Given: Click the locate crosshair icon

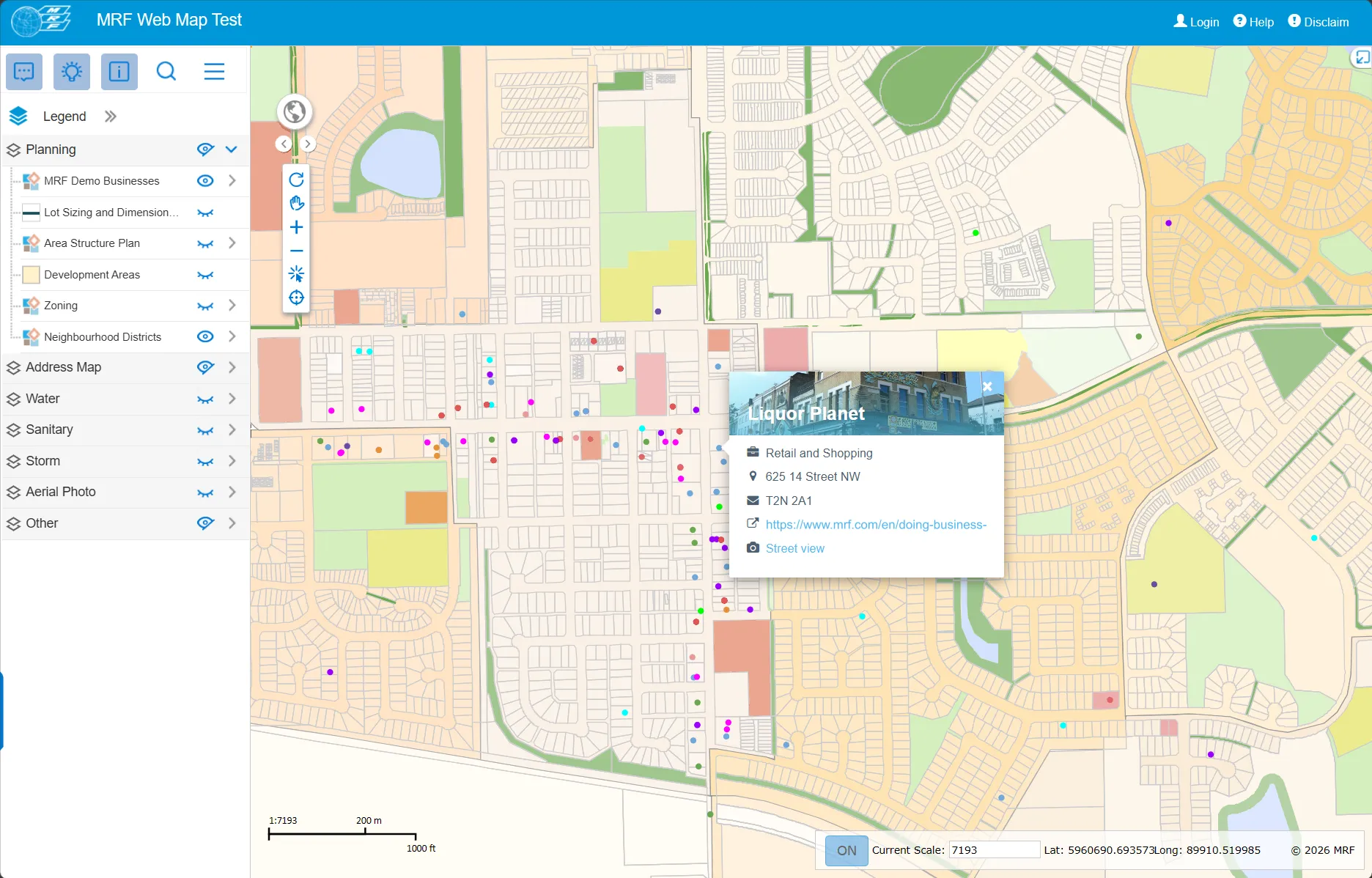Looking at the screenshot, I should 296,298.
